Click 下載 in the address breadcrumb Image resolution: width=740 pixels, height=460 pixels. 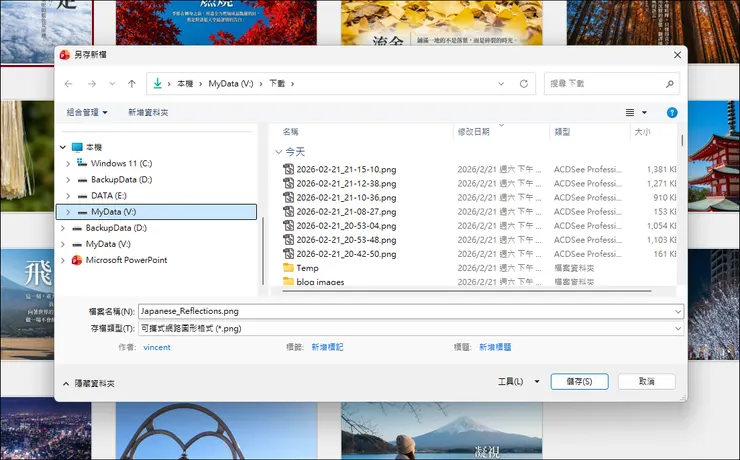click(277, 84)
